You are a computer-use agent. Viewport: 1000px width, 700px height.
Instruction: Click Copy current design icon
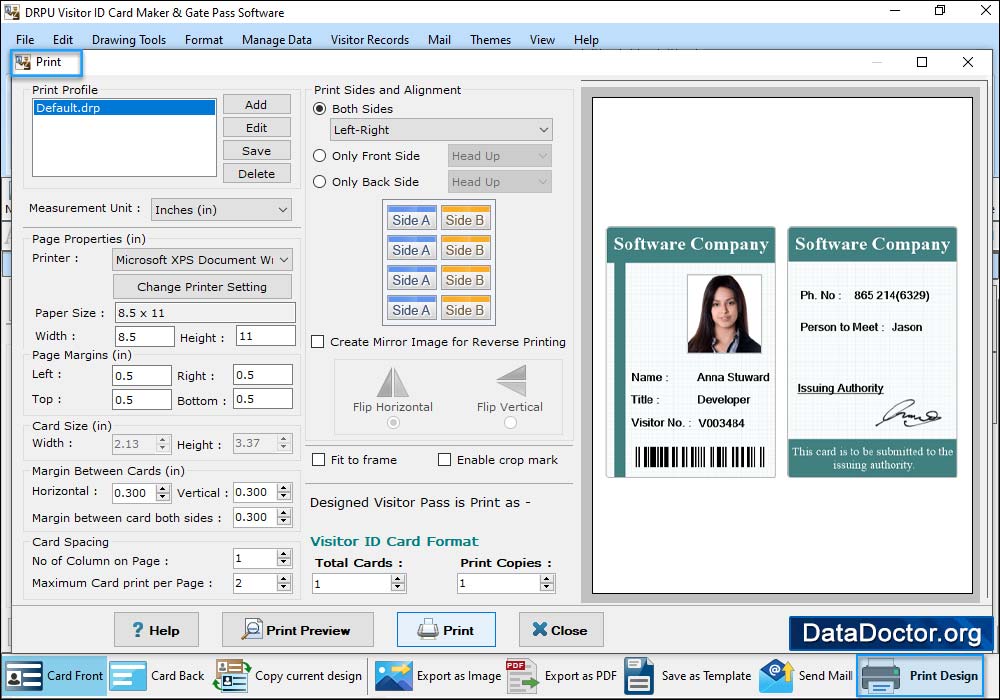[x=232, y=676]
